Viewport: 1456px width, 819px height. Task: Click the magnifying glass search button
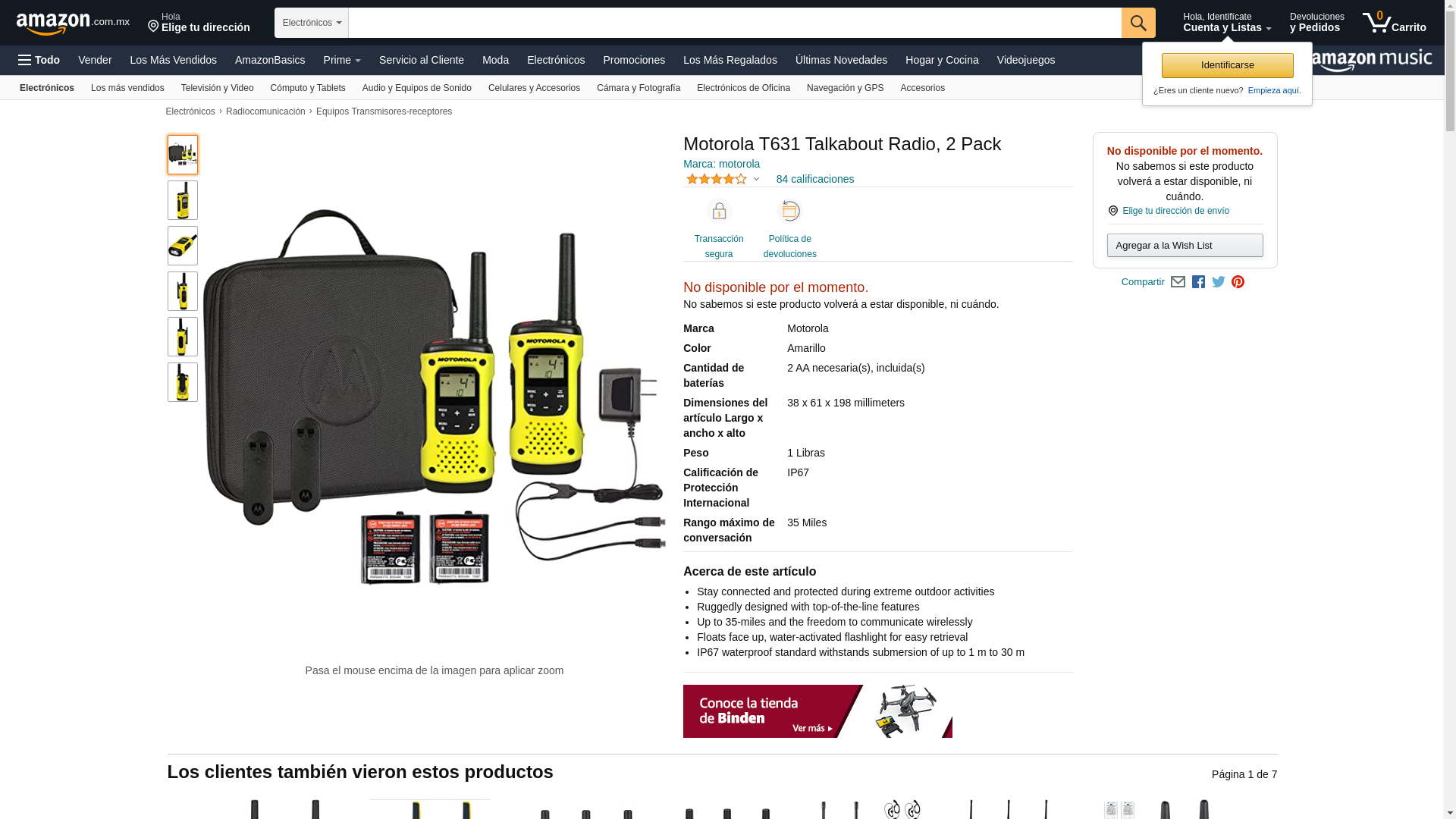point(1138,23)
